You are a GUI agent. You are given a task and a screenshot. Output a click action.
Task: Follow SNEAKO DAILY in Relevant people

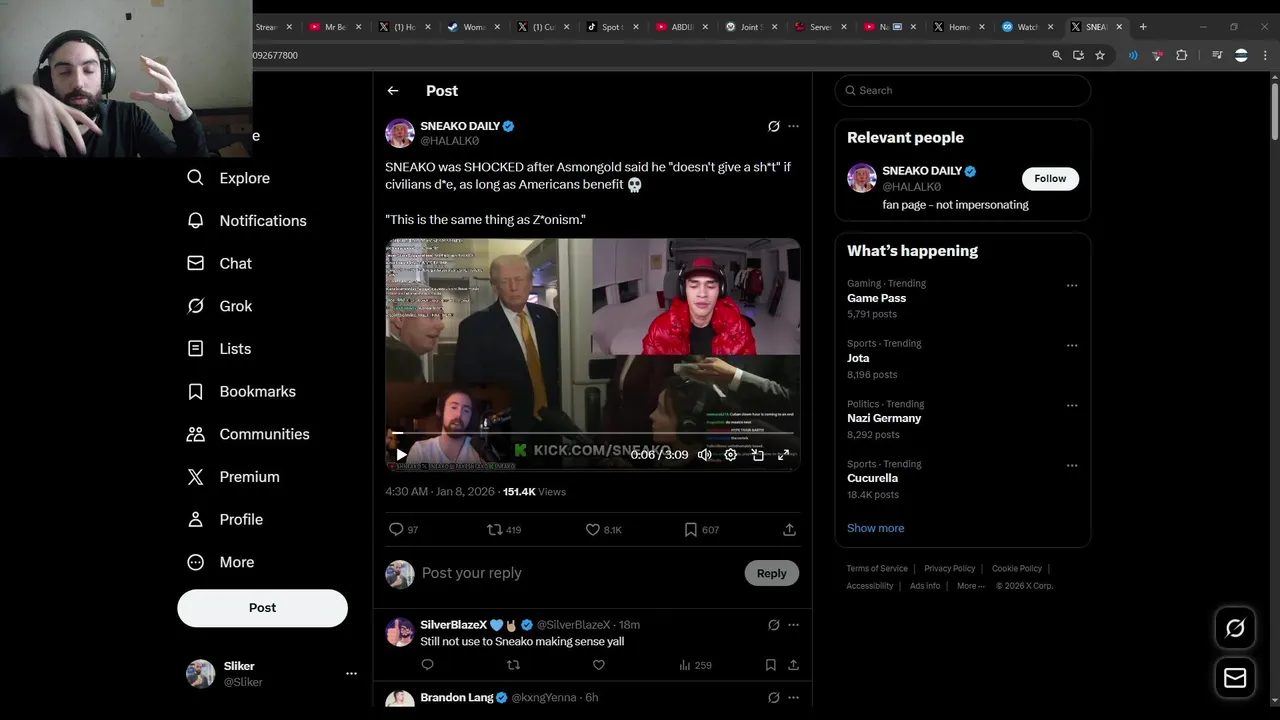(x=1050, y=178)
